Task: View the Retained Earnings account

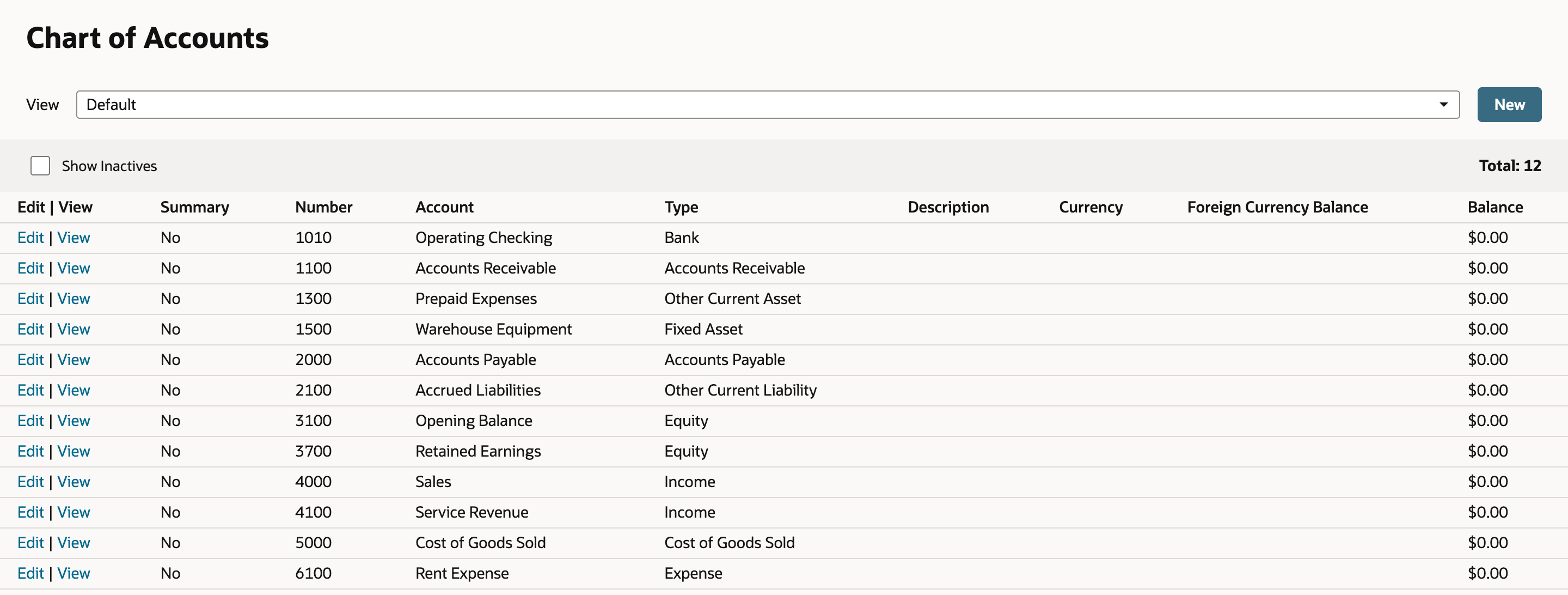Action: (73, 451)
